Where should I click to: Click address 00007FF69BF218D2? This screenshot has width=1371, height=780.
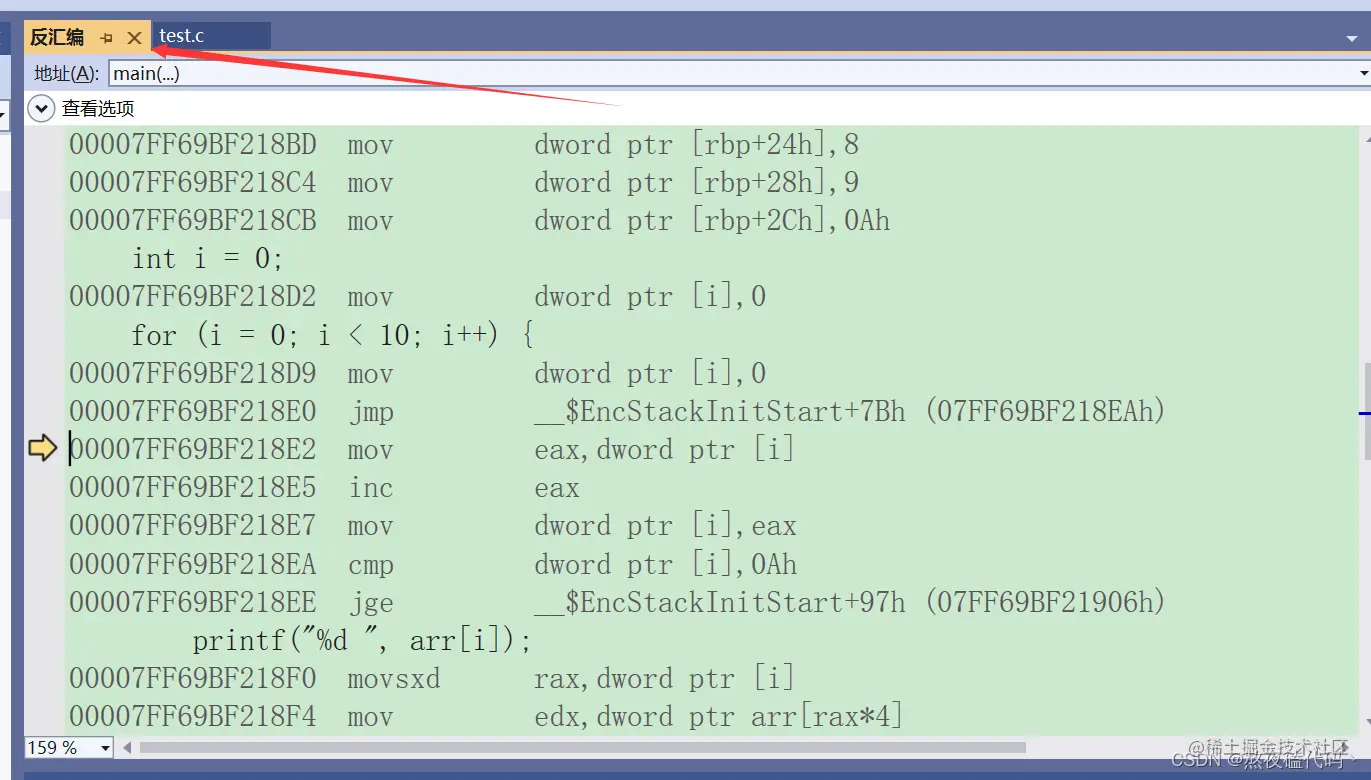pos(192,297)
